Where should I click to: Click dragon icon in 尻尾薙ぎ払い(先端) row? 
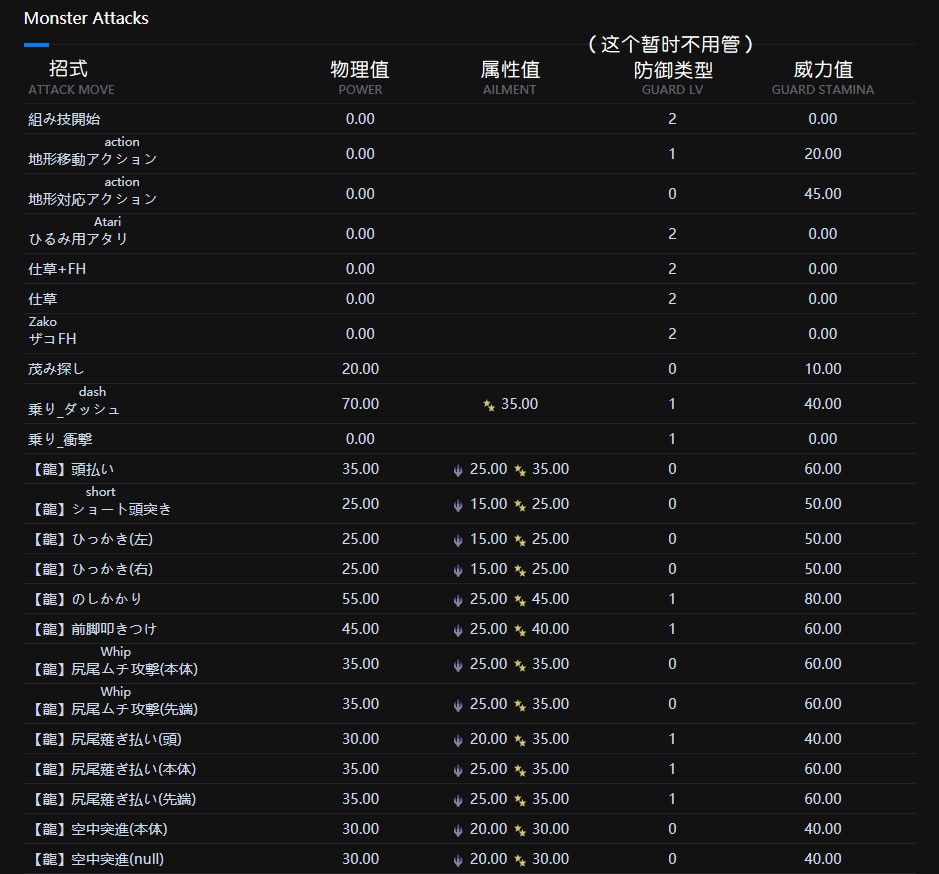(x=458, y=800)
